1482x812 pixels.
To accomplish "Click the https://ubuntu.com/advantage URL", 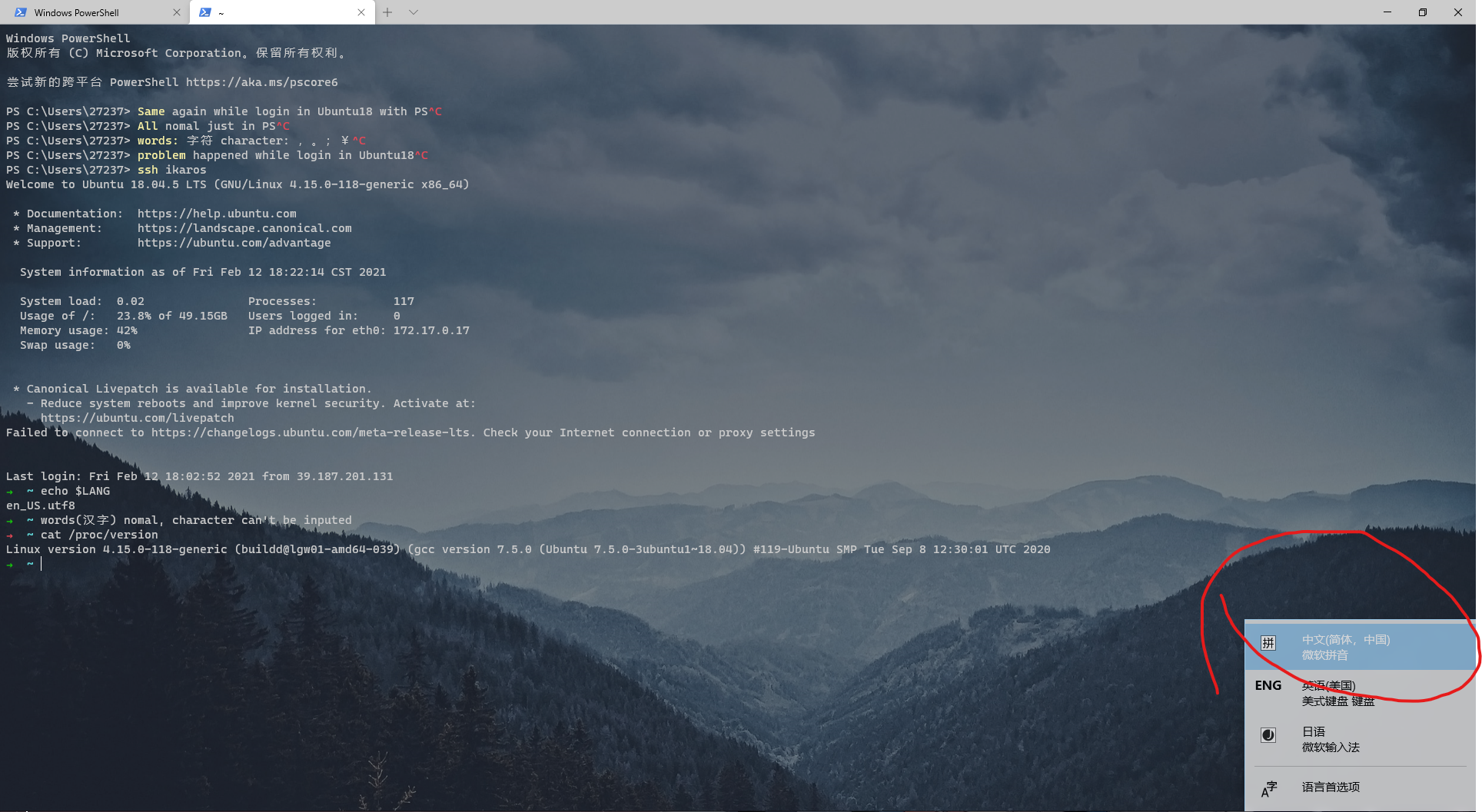I will pos(234,243).
